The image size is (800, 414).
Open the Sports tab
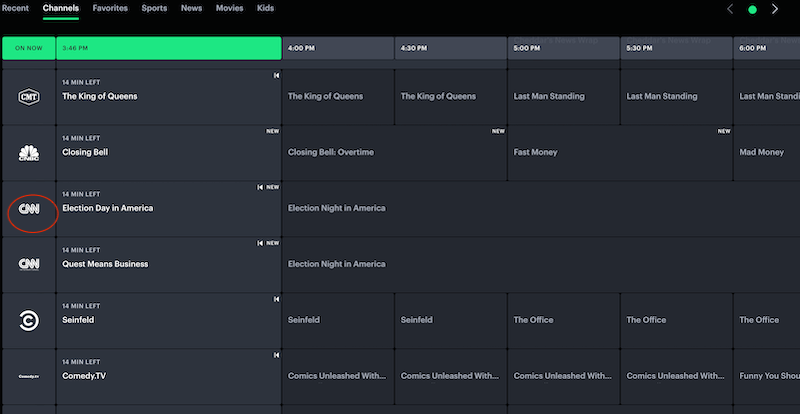(154, 8)
